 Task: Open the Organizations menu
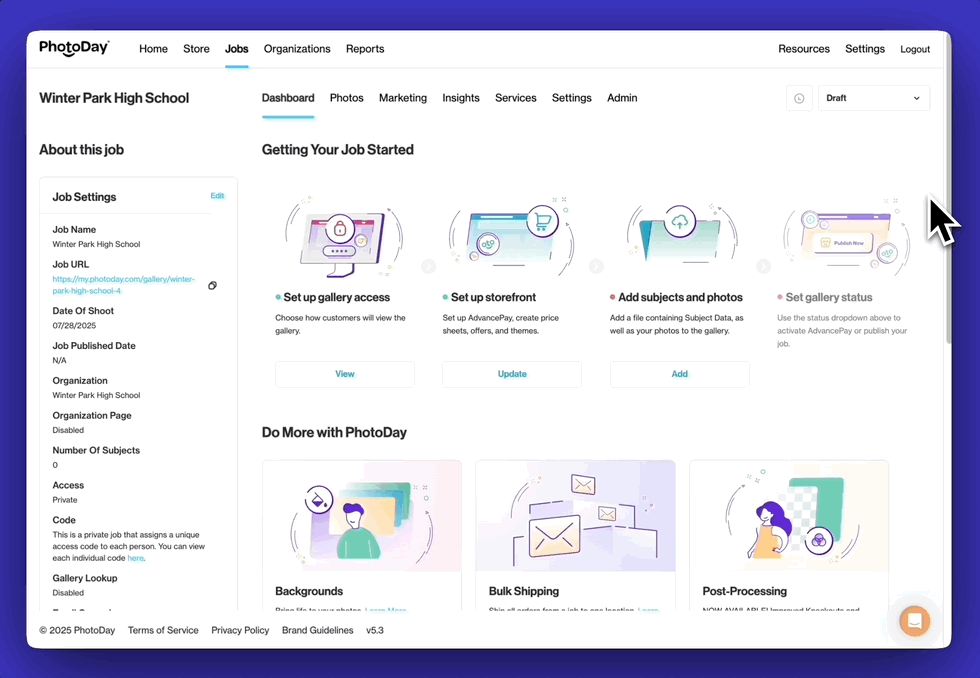tap(297, 49)
